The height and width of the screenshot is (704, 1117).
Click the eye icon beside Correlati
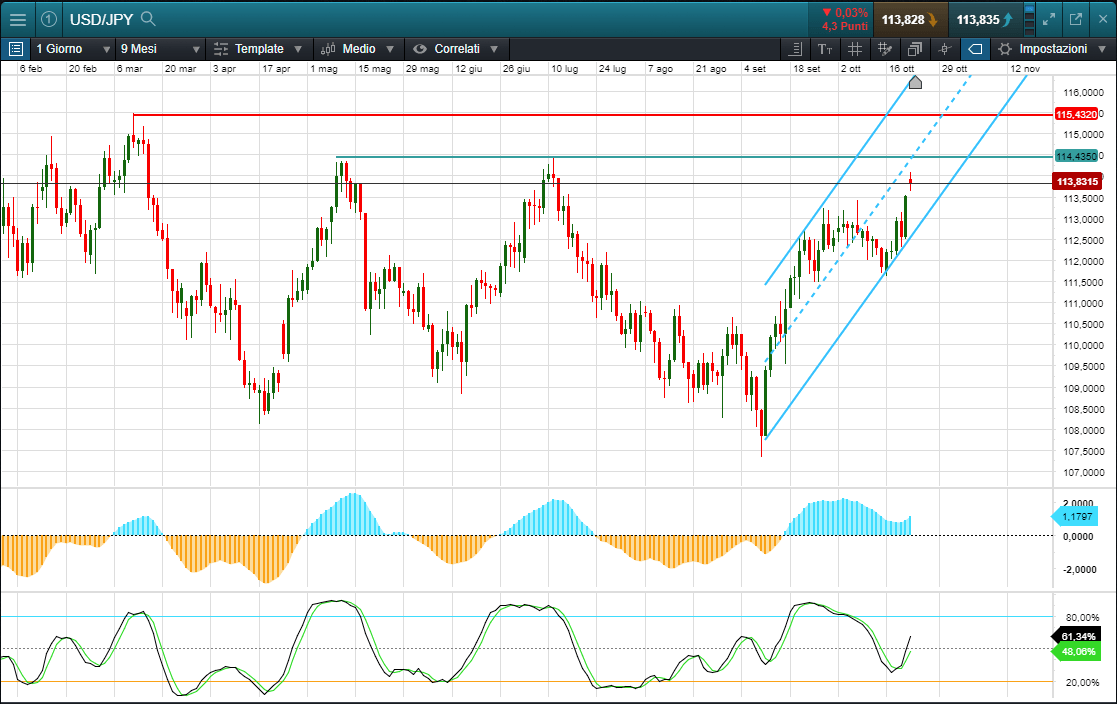[420, 48]
